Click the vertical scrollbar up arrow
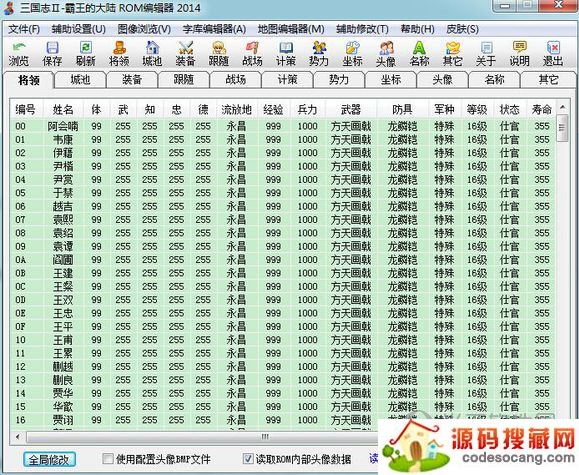This screenshot has height=475, width=579. click(562, 107)
